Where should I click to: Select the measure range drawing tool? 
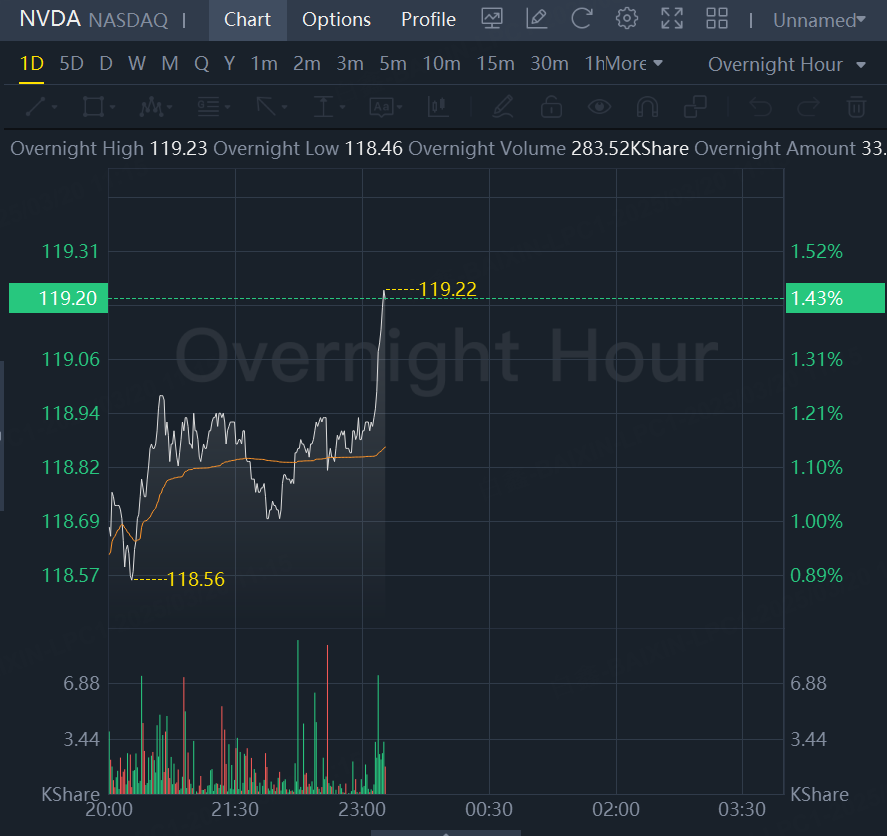324,106
